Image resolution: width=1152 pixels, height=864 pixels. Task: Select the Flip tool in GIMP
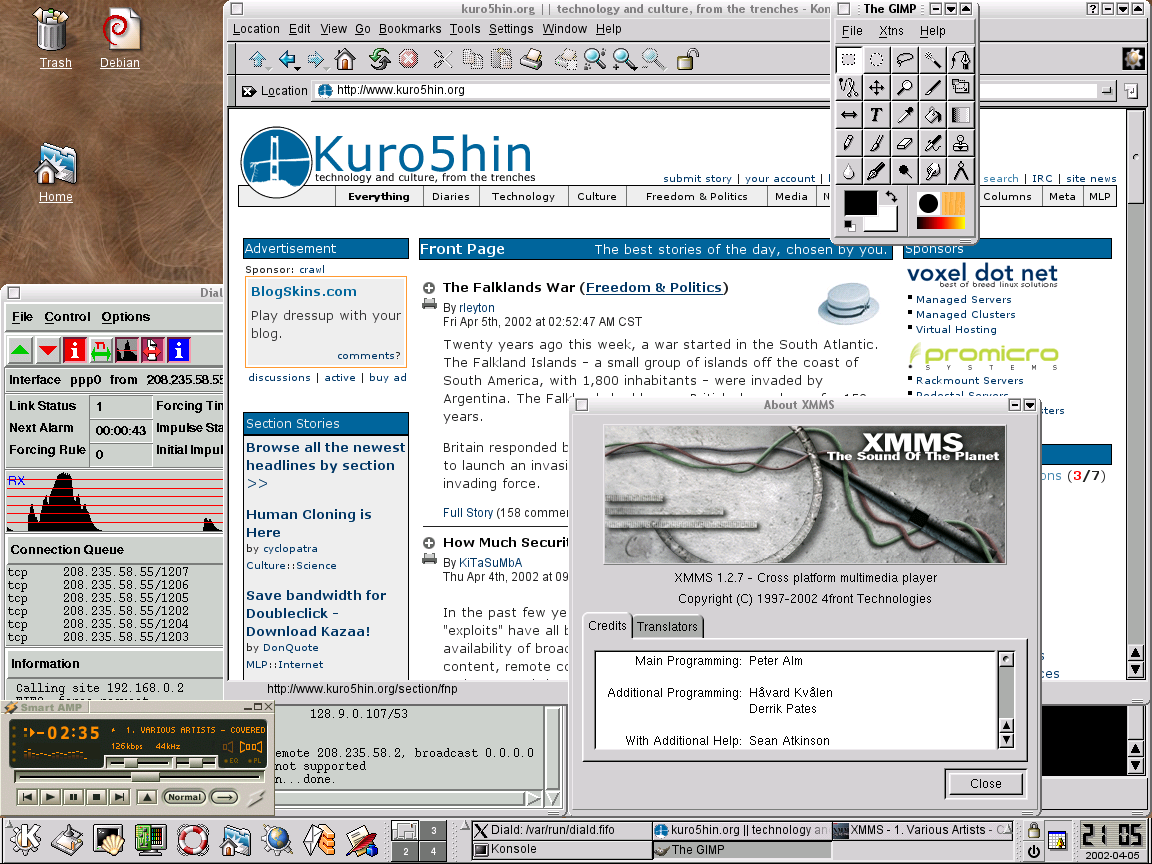[849, 115]
